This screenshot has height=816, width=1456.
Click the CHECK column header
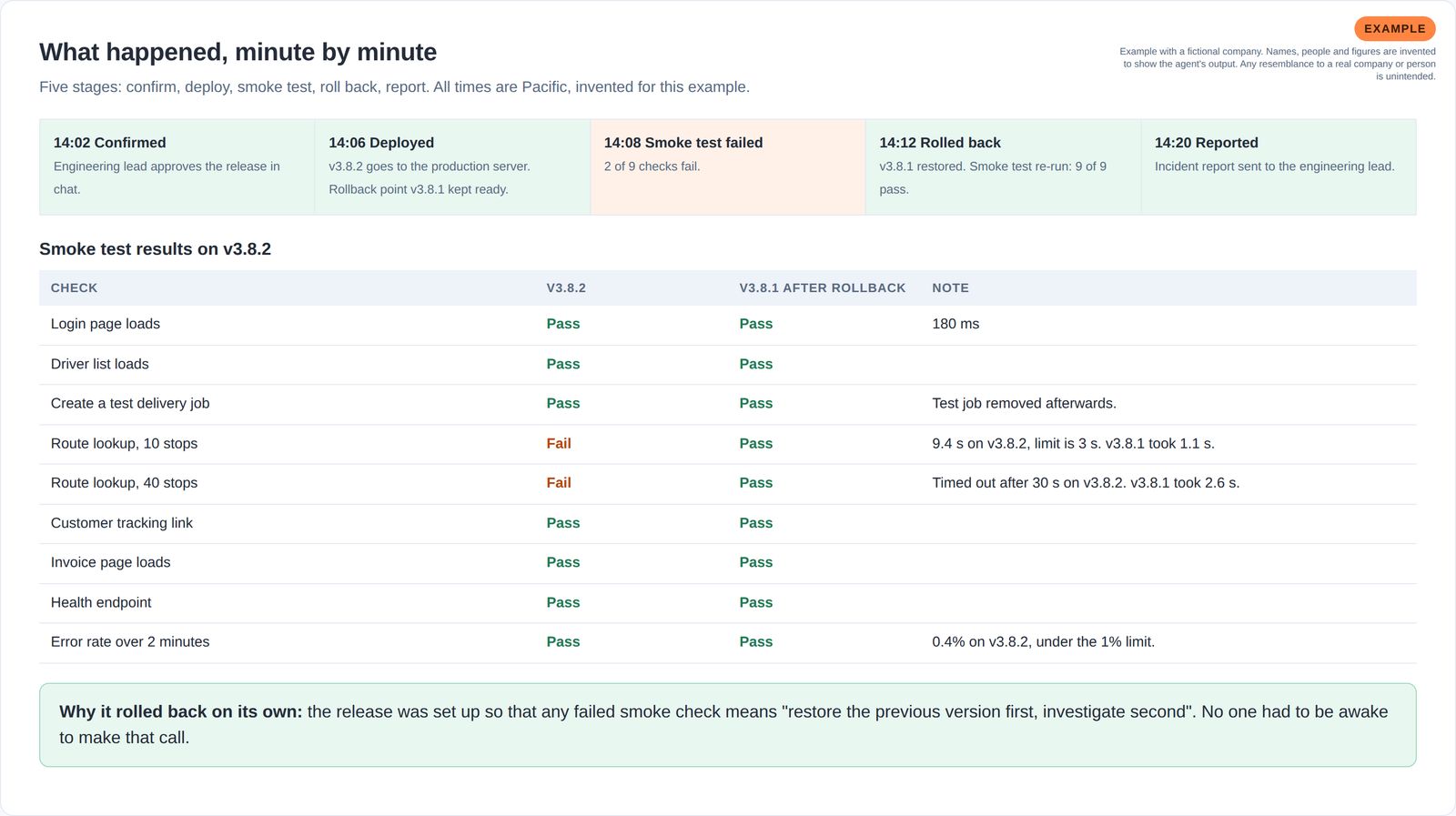[74, 287]
